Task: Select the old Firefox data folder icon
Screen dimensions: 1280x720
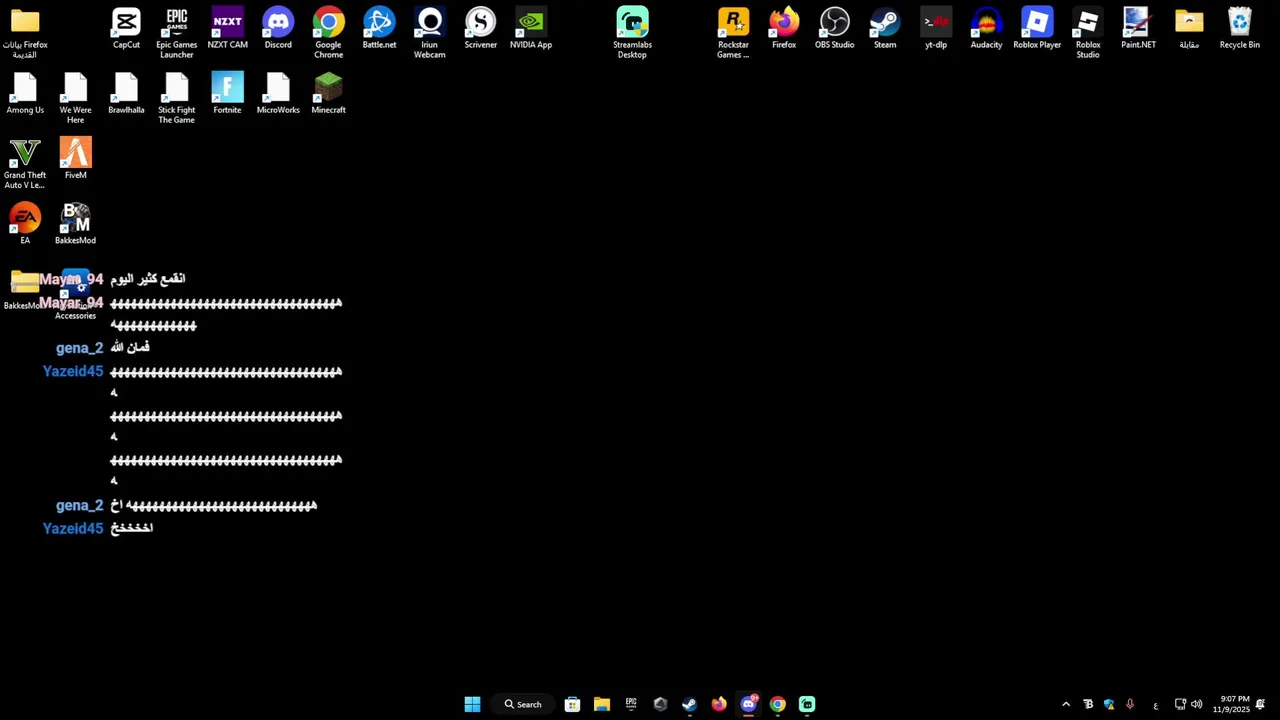Action: click(x=25, y=33)
